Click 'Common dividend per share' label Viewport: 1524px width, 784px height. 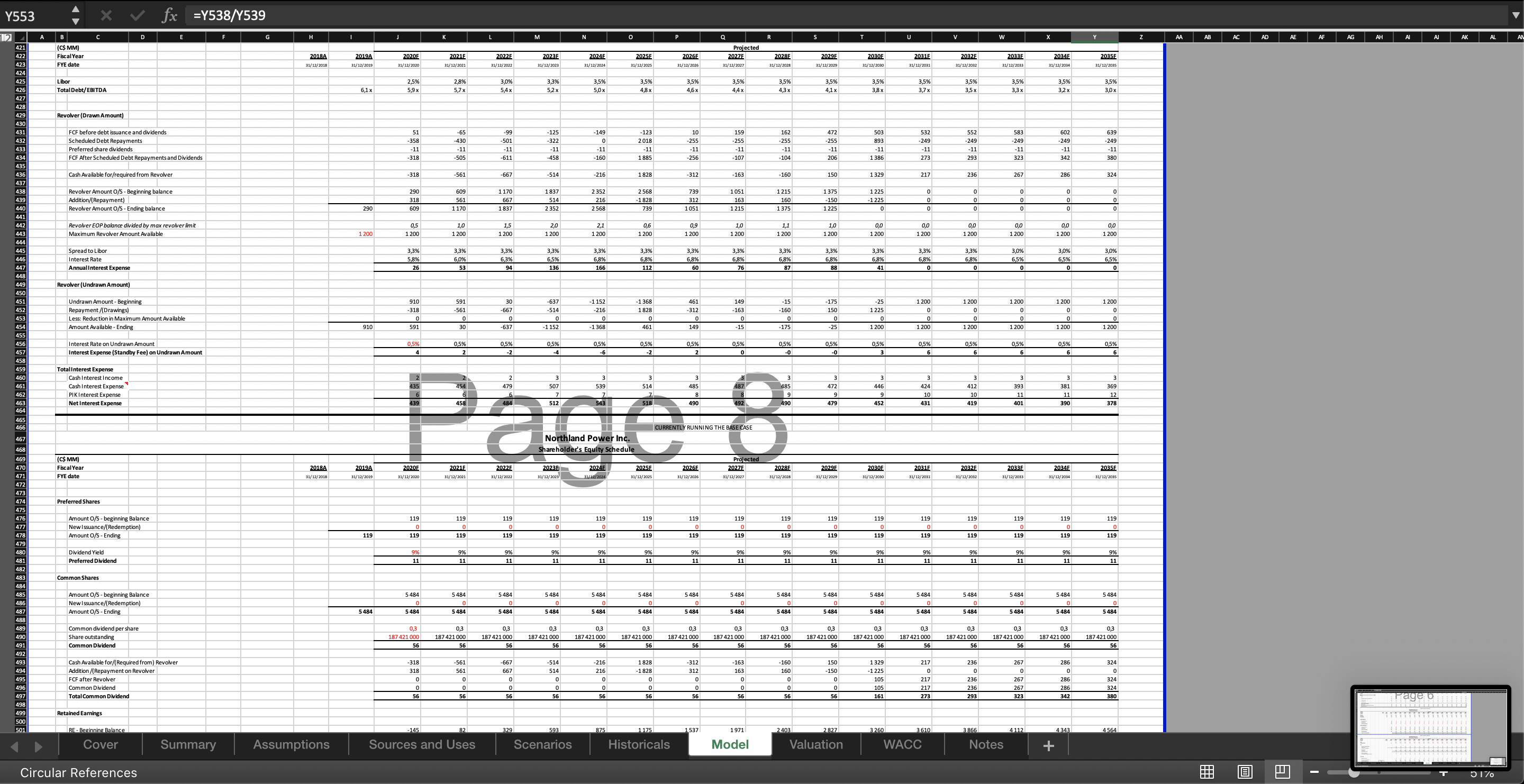click(104, 628)
